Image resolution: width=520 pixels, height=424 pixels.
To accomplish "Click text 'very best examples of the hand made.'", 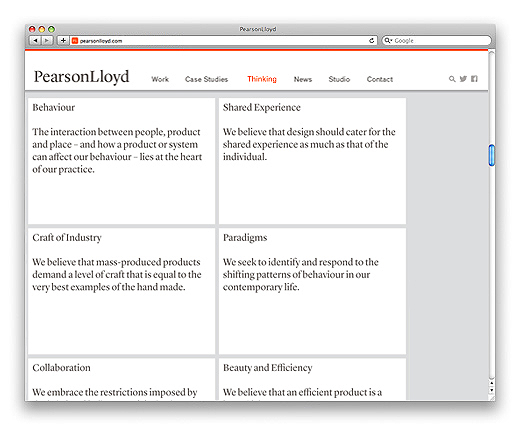I will pos(109,287).
